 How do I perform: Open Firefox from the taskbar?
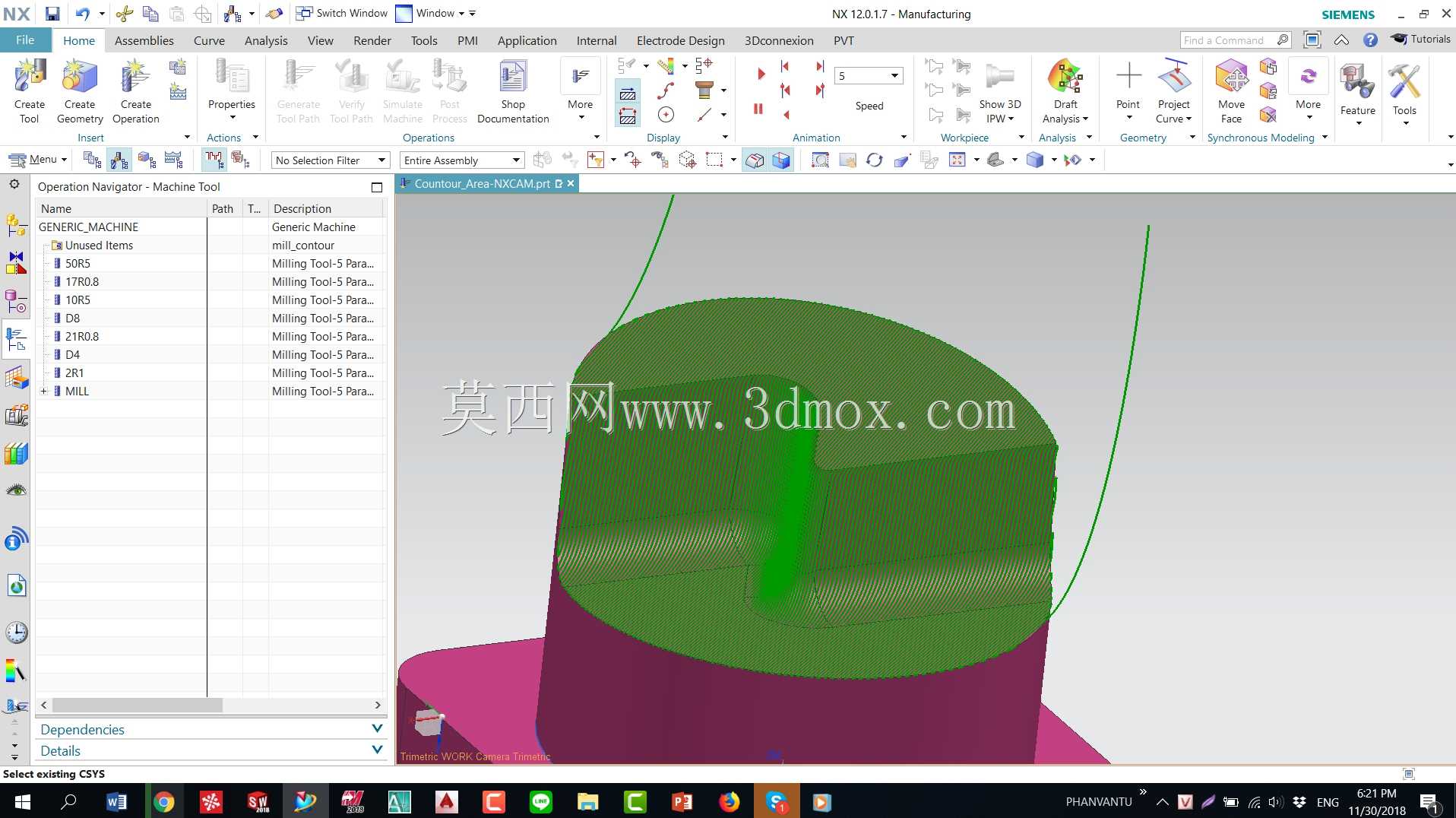point(730,801)
